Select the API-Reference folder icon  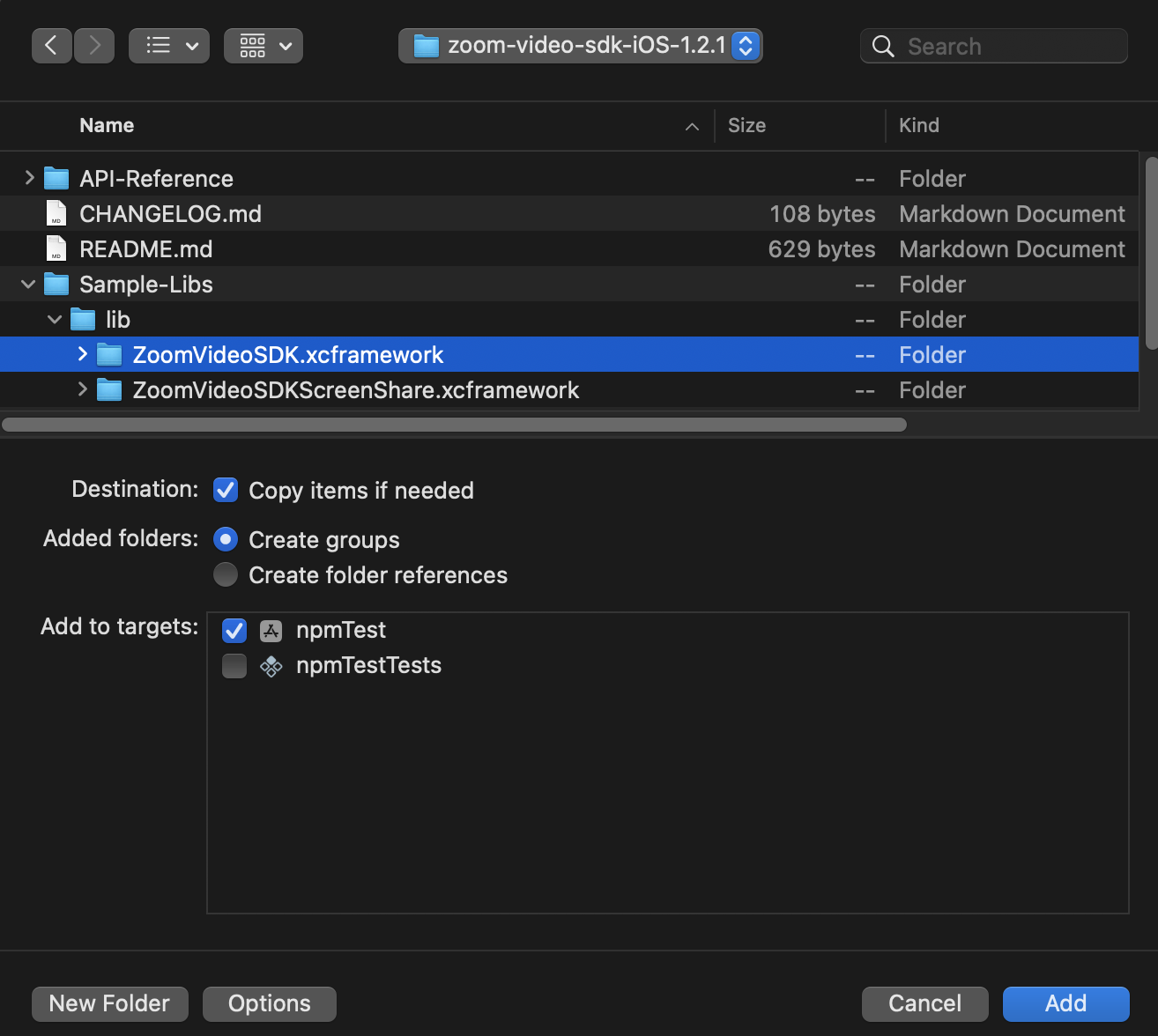(x=56, y=178)
